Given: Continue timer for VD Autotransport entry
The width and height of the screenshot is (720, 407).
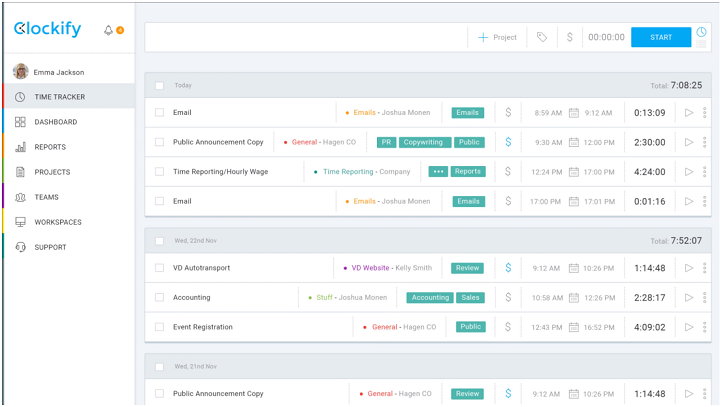Looking at the screenshot, I should point(689,268).
